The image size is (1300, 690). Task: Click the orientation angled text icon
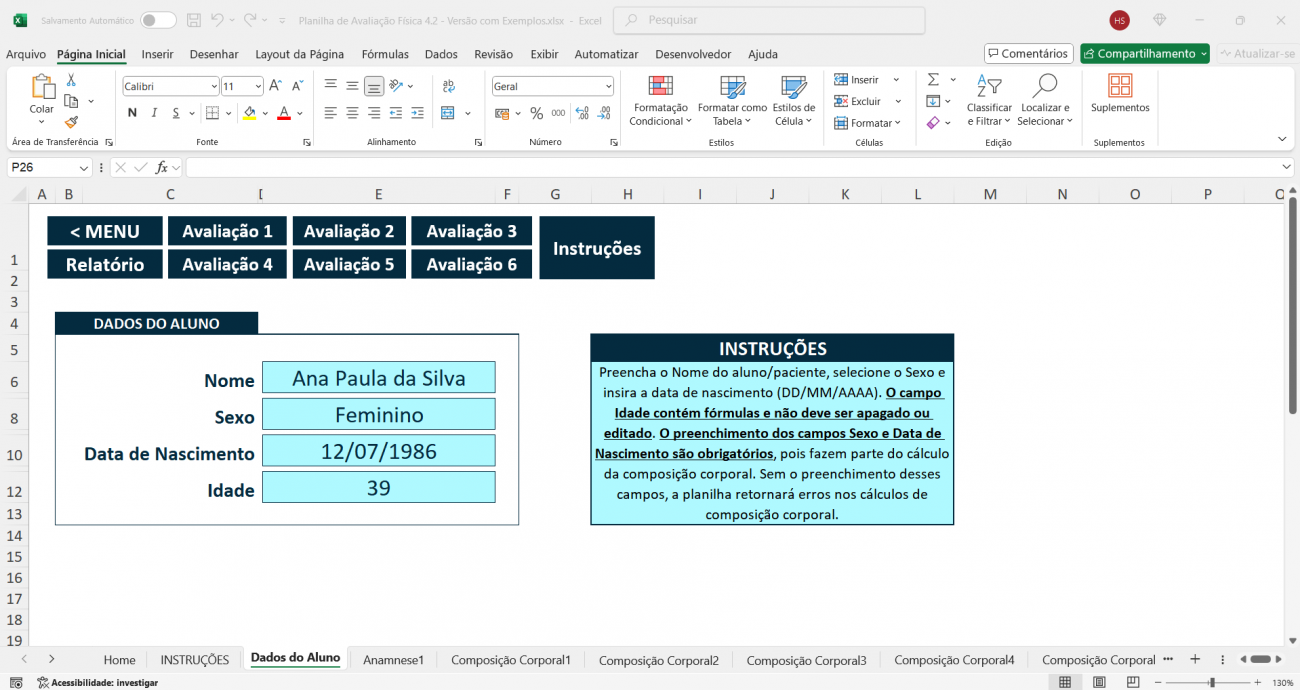[396, 86]
